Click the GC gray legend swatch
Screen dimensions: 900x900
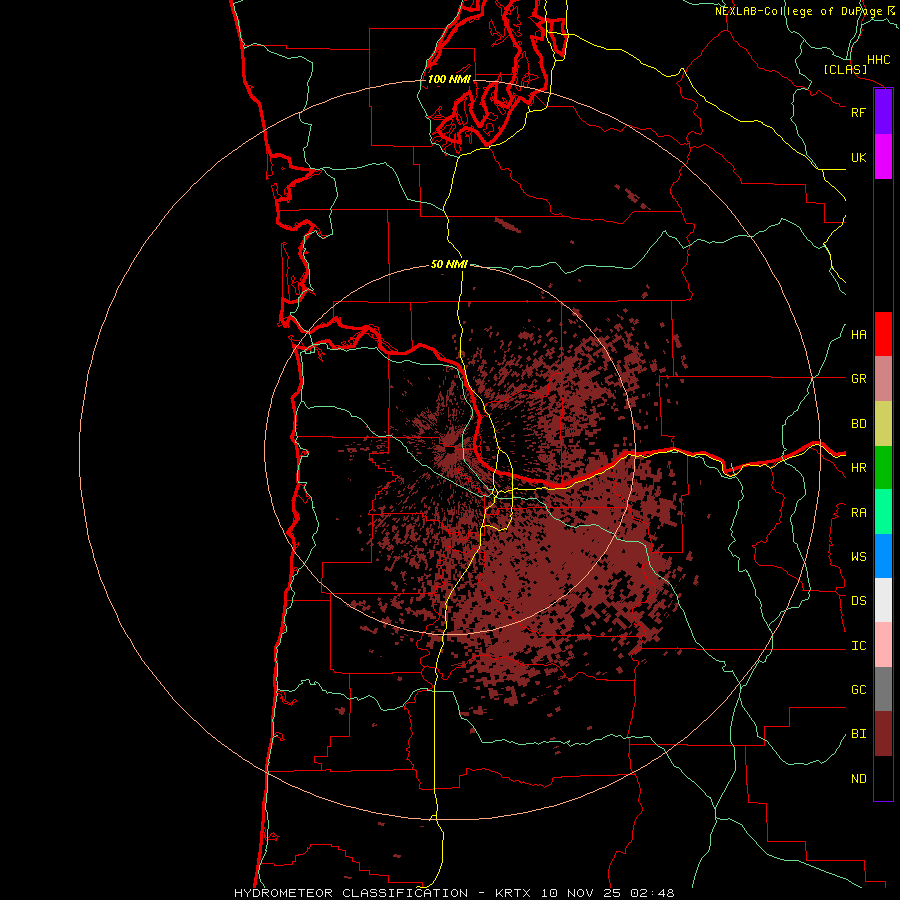pos(883,689)
